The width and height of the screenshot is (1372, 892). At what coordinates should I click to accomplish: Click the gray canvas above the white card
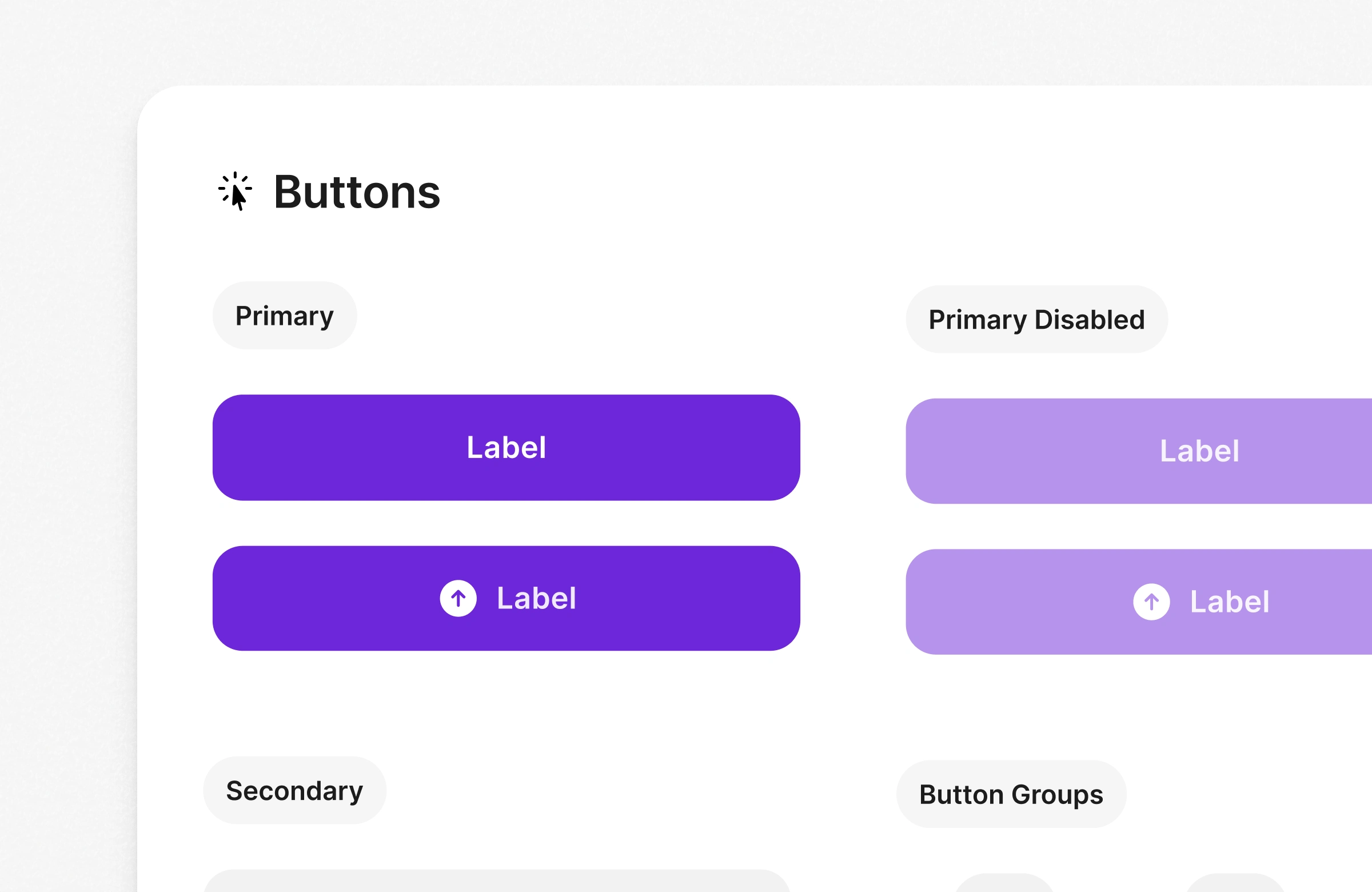(692, 41)
